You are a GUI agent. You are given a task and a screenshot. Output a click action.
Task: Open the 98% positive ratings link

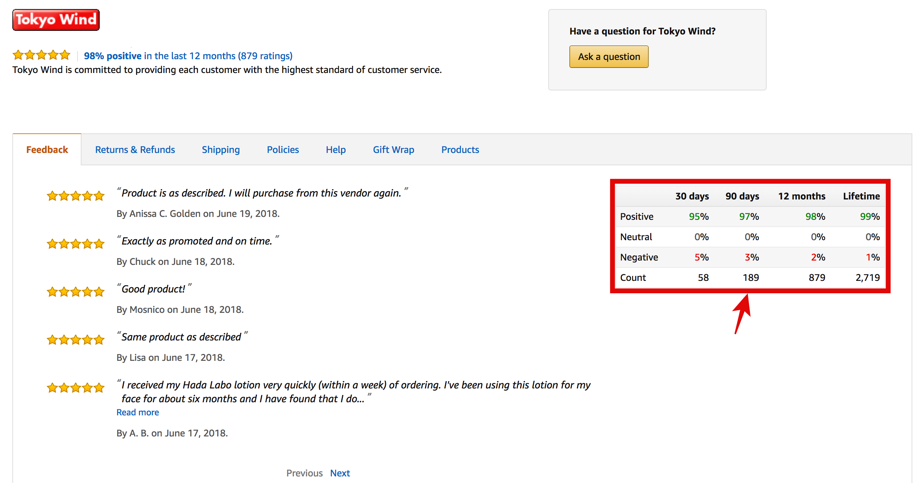pos(188,56)
